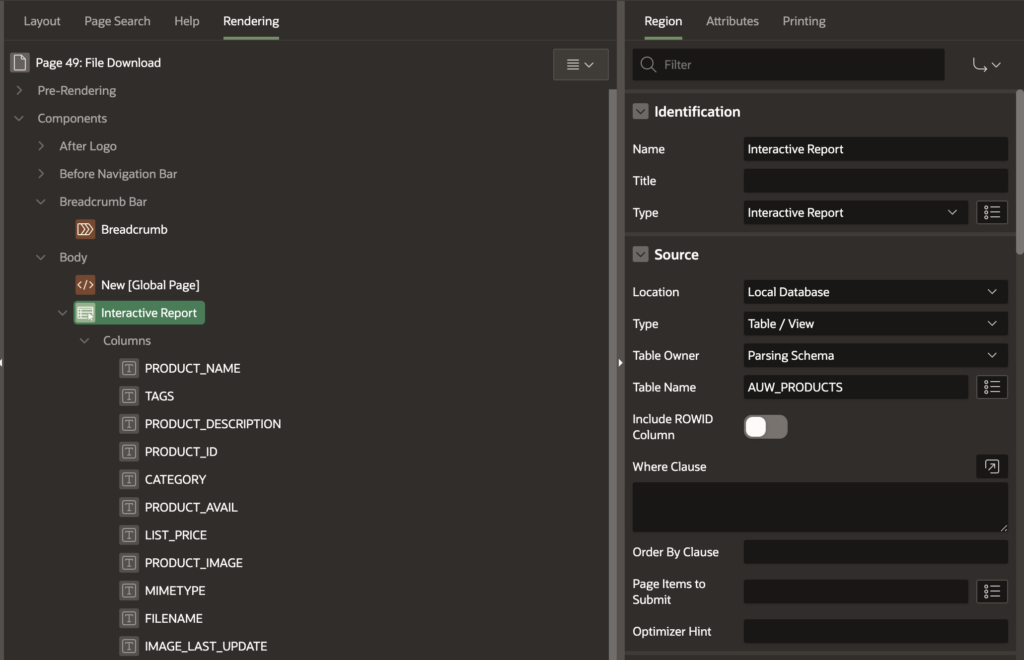1024x660 pixels.
Task: Click the Breadcrumb component icon
Action: pyautogui.click(x=85, y=229)
